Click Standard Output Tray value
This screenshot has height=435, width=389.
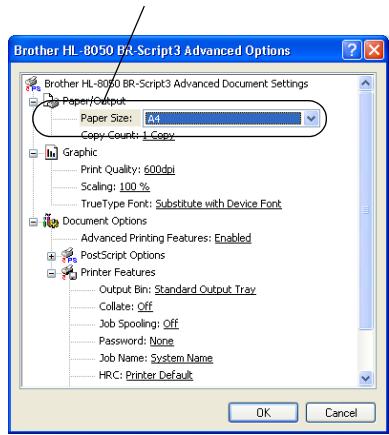pos(205,290)
